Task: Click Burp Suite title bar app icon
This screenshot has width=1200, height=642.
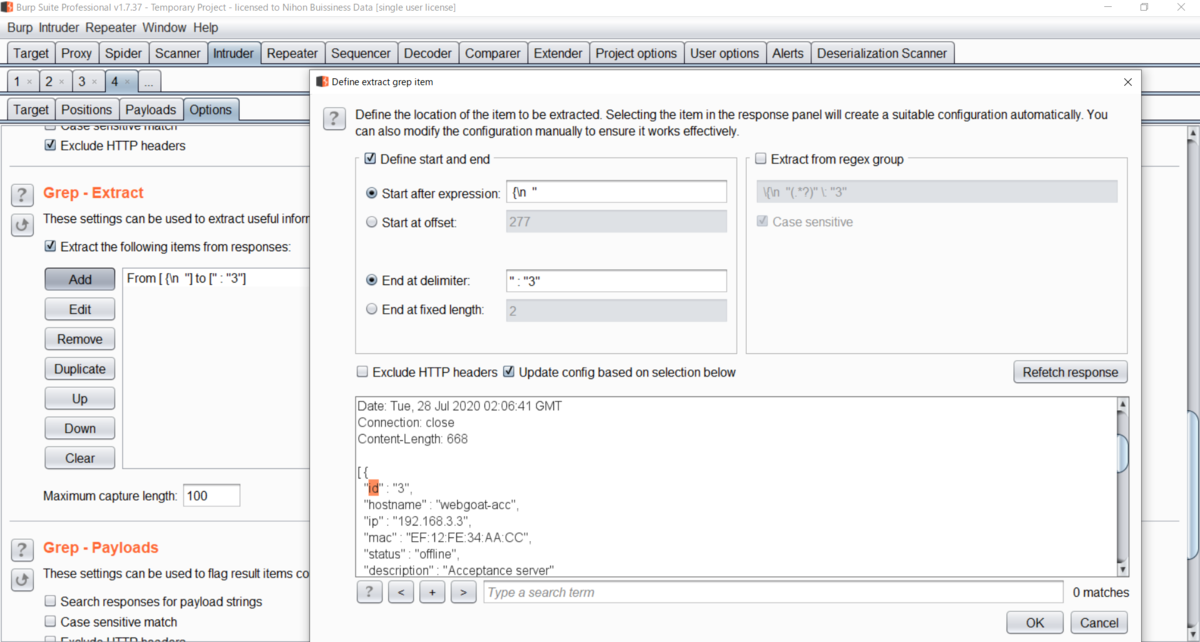Action: point(8,7)
